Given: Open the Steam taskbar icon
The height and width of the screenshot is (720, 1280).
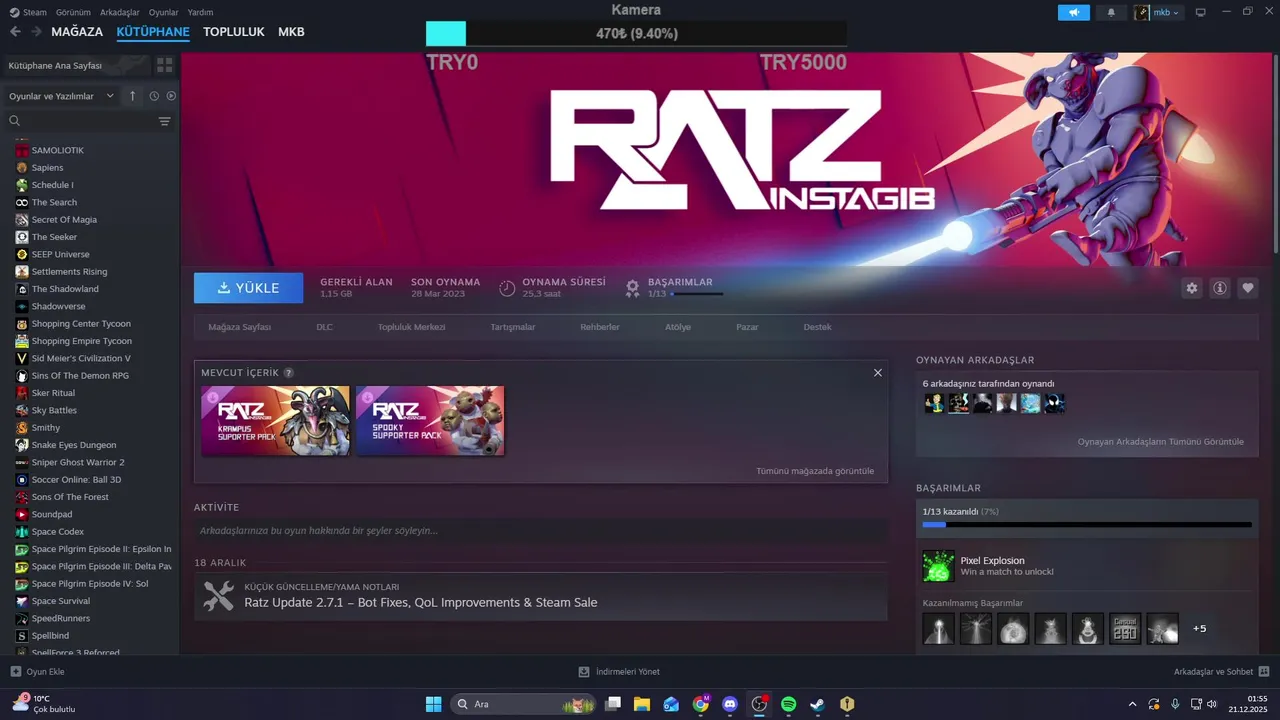Looking at the screenshot, I should pyautogui.click(x=817, y=704).
